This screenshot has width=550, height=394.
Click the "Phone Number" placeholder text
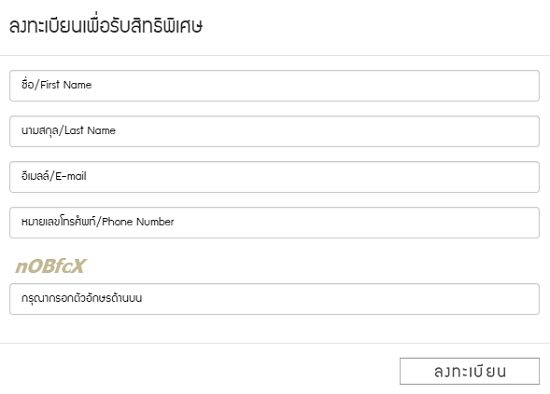coord(138,222)
